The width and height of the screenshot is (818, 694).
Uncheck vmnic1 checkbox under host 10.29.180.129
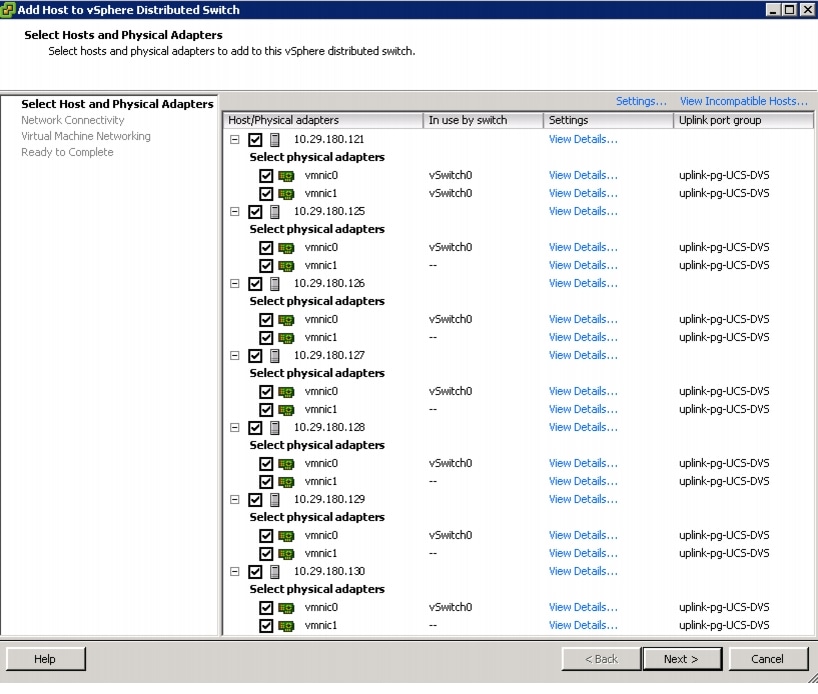point(266,554)
